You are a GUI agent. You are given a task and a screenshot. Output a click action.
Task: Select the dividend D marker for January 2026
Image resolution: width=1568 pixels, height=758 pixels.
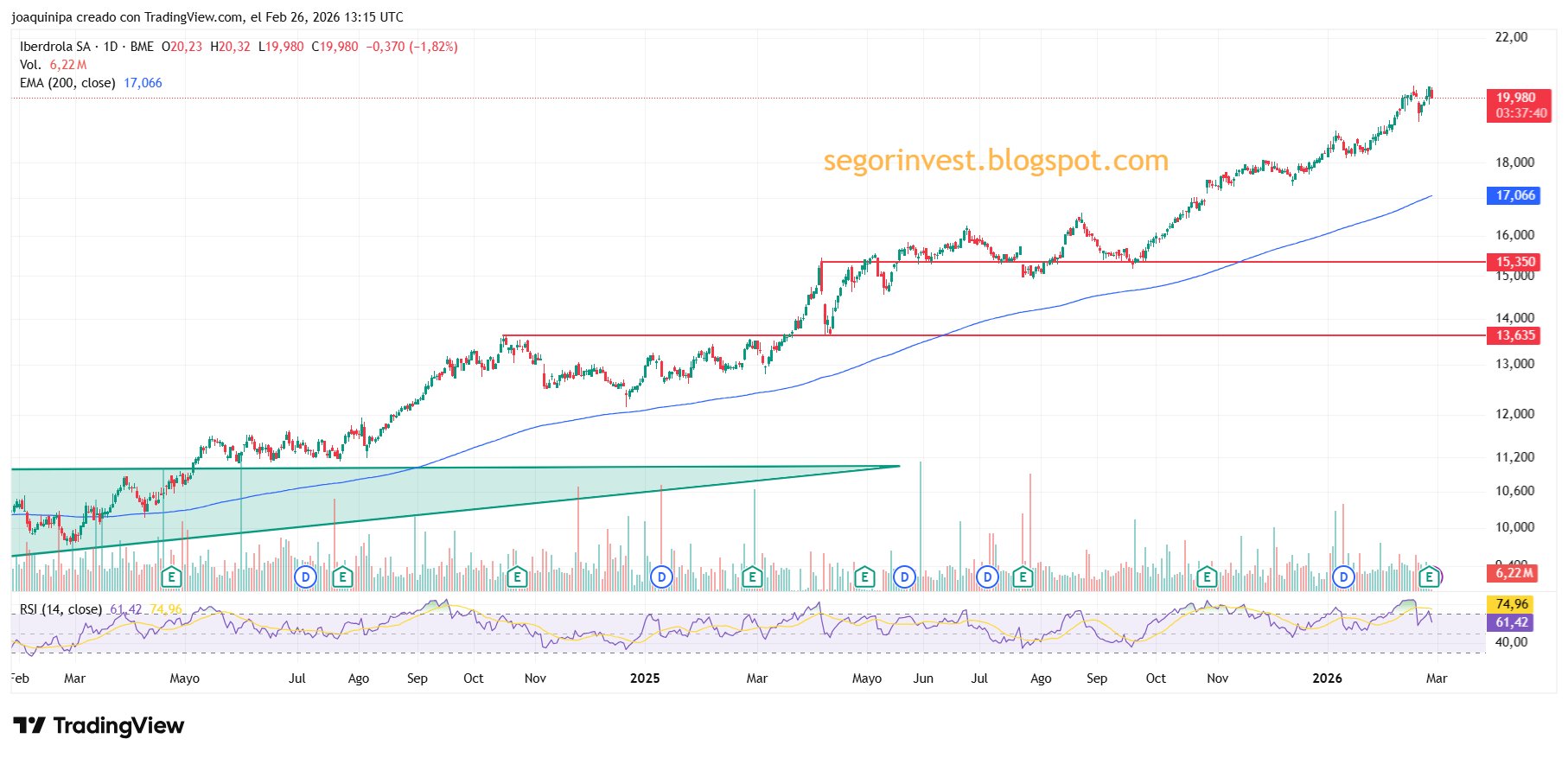coord(1343,576)
